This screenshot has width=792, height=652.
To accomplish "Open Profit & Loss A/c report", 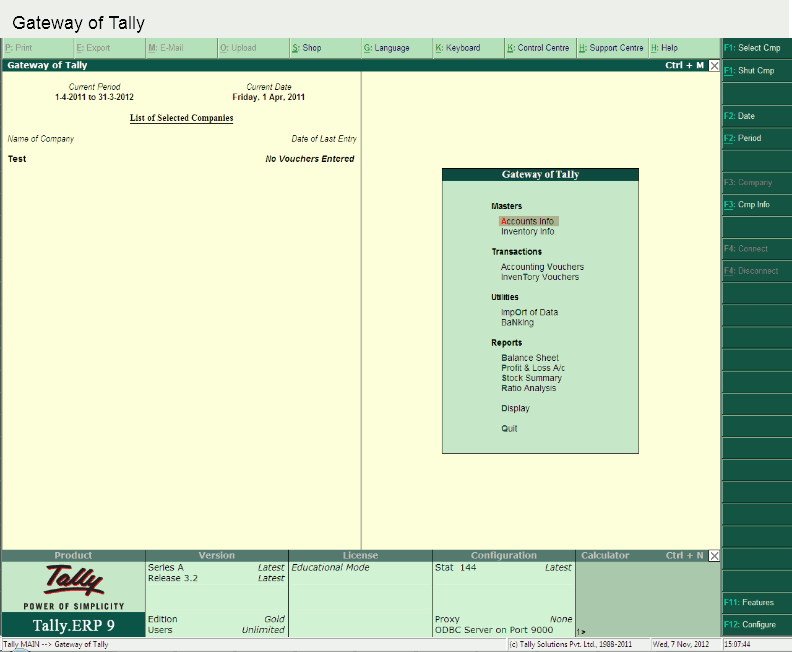I will pyautogui.click(x=533, y=368).
